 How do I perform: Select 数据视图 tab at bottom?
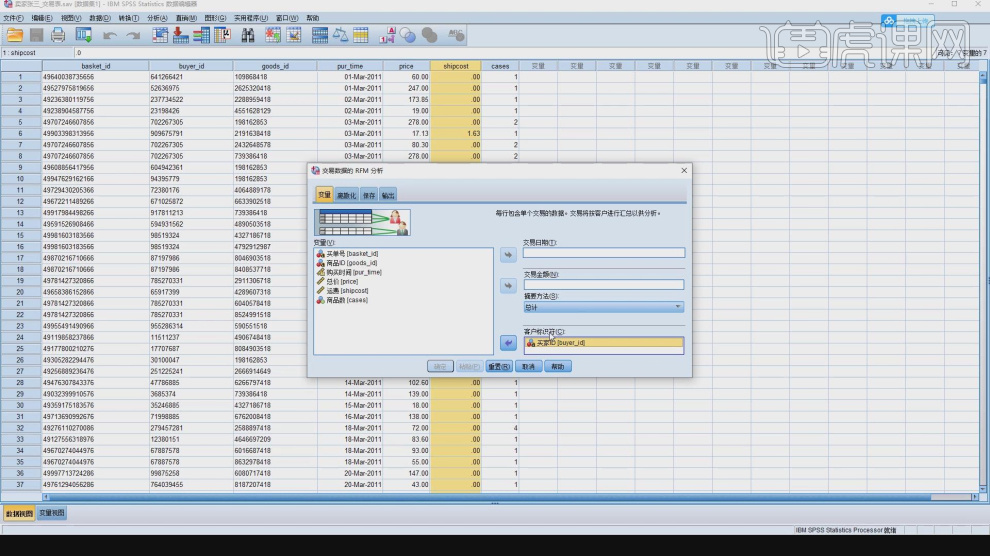19,514
